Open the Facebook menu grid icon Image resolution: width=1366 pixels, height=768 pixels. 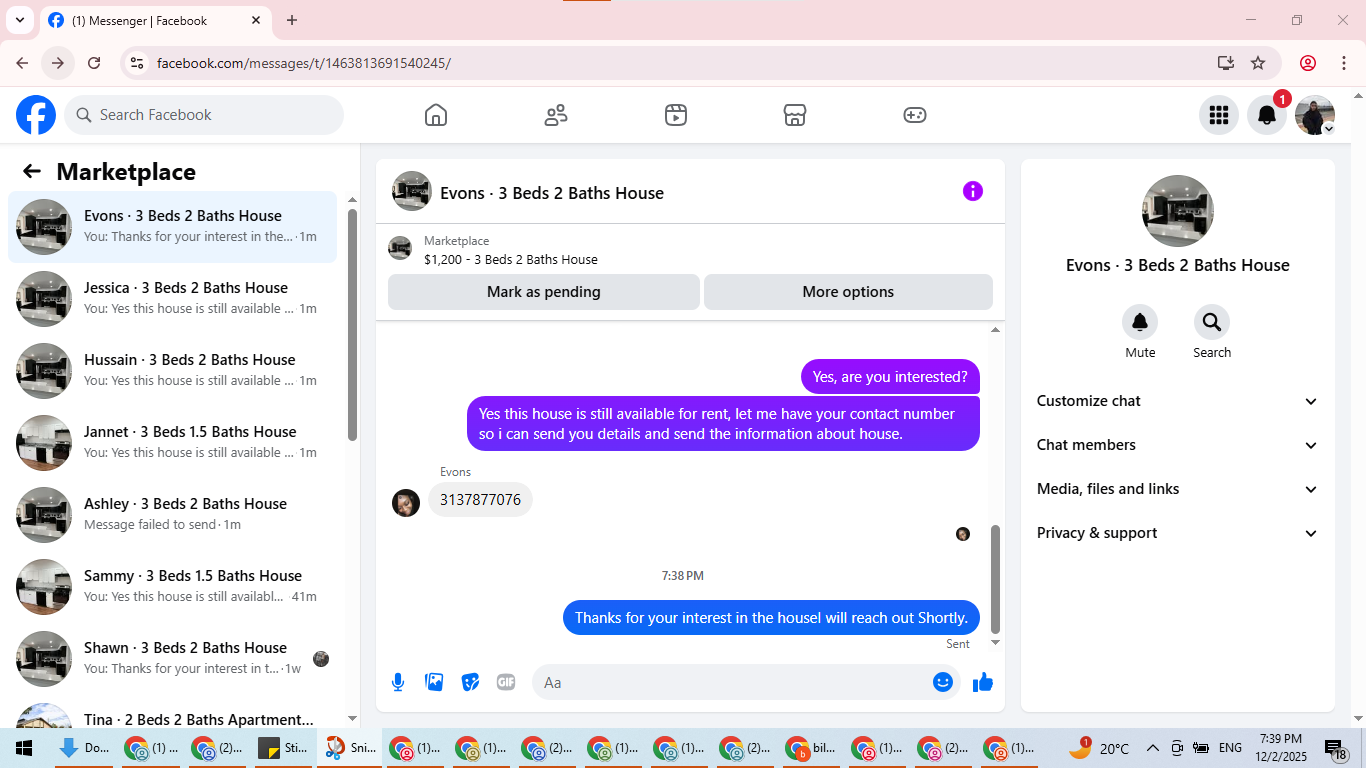[1218, 115]
